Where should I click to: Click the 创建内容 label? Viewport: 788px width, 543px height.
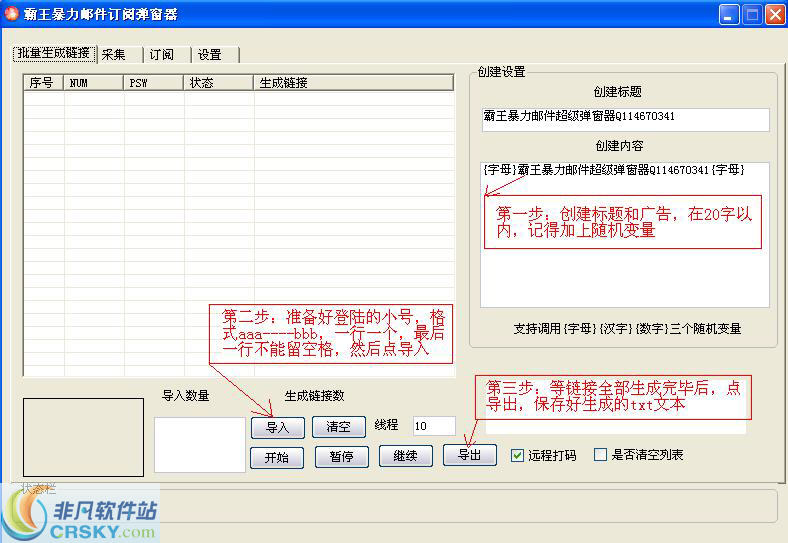tap(619, 146)
